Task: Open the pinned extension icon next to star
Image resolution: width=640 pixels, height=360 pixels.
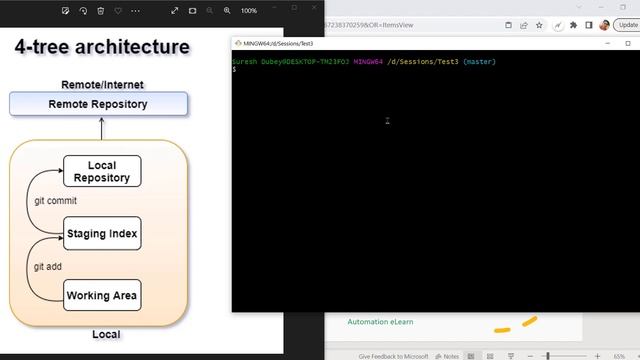Action: click(x=558, y=25)
